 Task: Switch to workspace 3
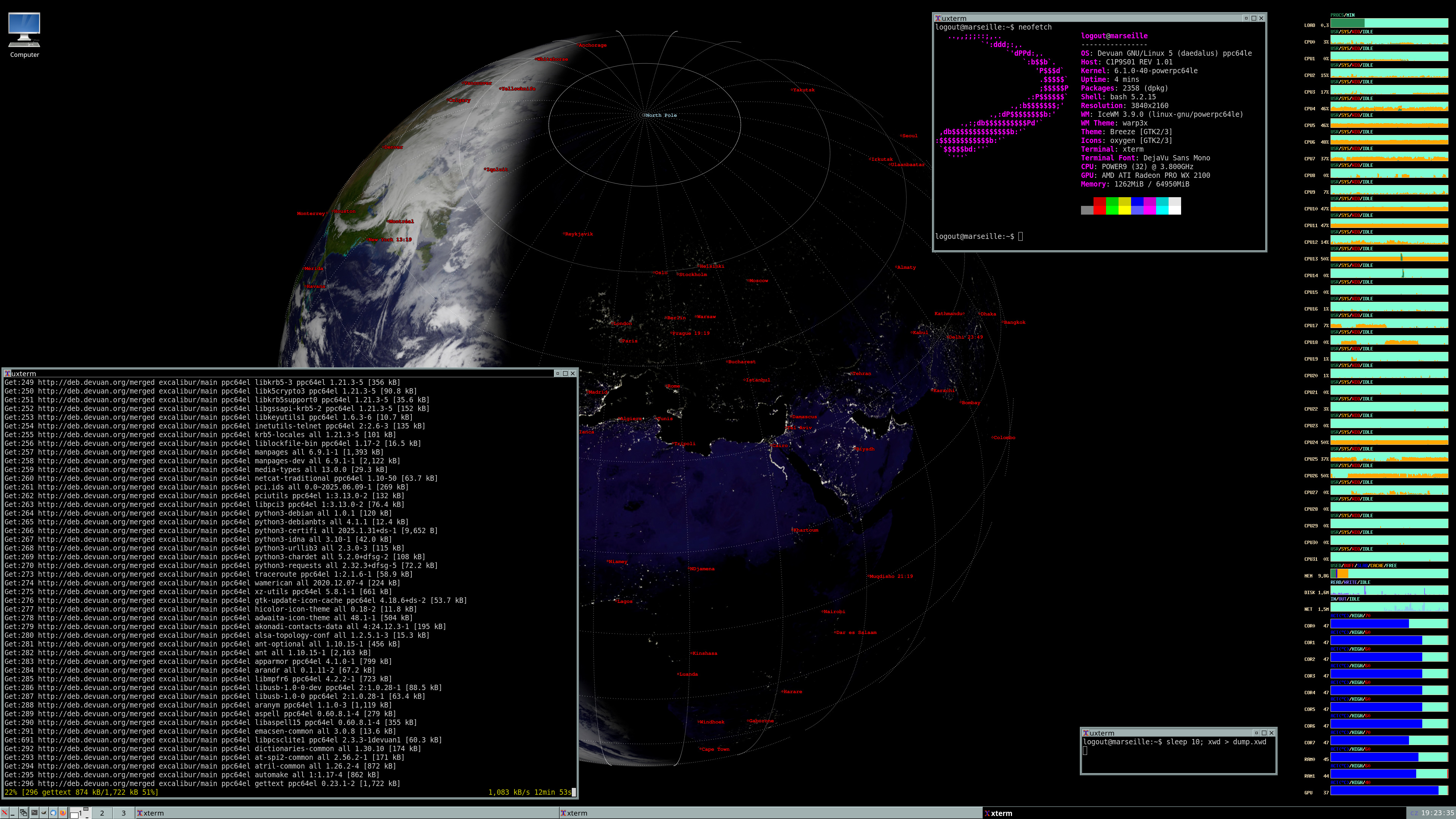pyautogui.click(x=123, y=813)
